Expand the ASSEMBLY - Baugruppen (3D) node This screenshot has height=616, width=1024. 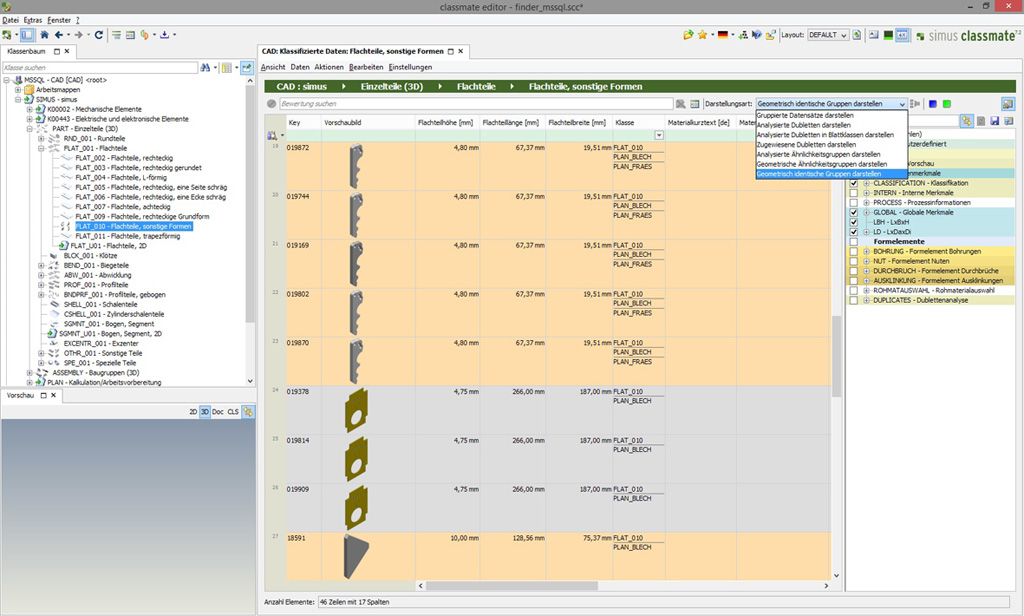click(29, 373)
